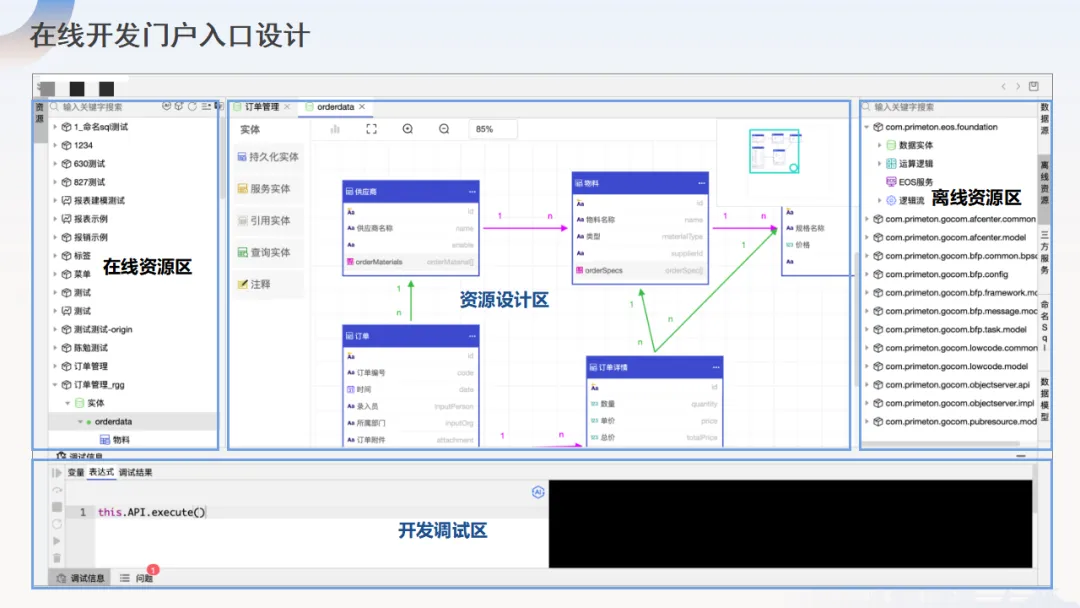Click the three-dot menu on 供应商 entity
1080x608 pixels.
point(472,191)
